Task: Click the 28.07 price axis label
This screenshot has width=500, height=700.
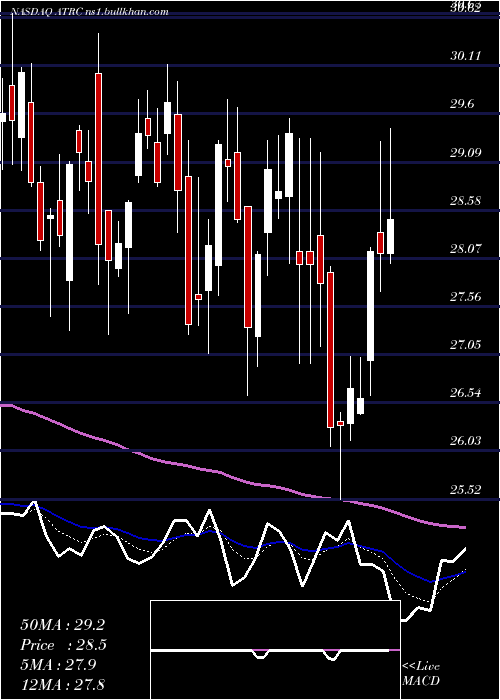Action: pos(466,248)
